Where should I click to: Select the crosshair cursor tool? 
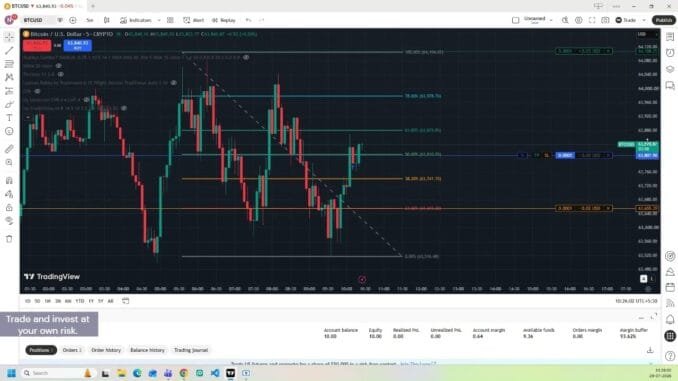[9, 37]
